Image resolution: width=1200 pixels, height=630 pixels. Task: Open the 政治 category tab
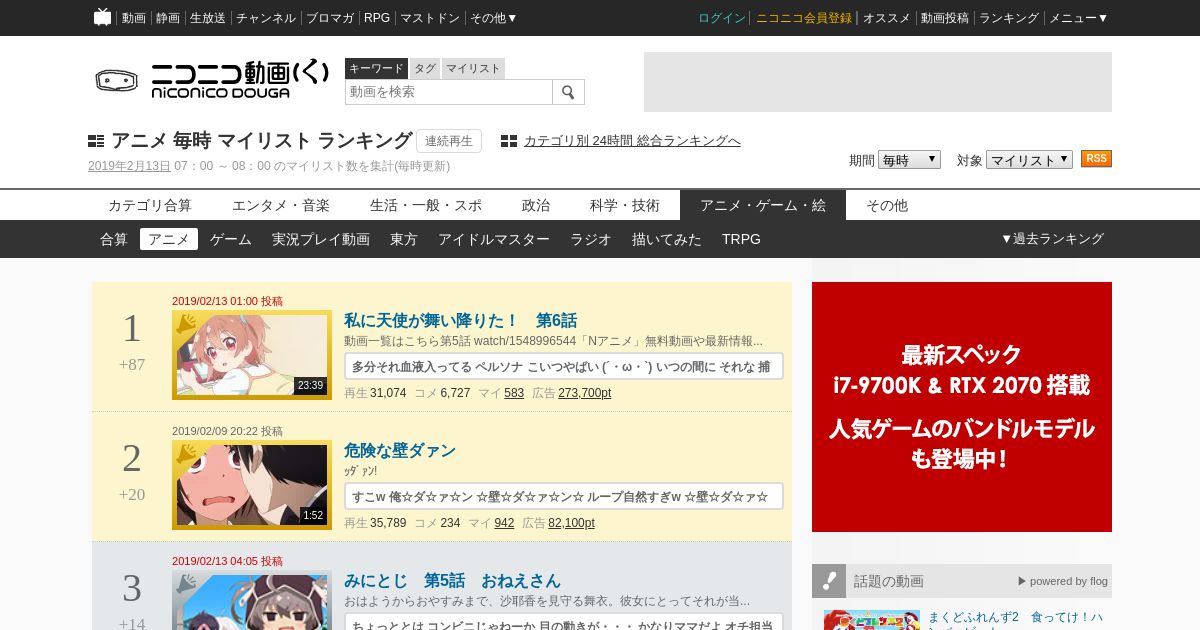[536, 205]
